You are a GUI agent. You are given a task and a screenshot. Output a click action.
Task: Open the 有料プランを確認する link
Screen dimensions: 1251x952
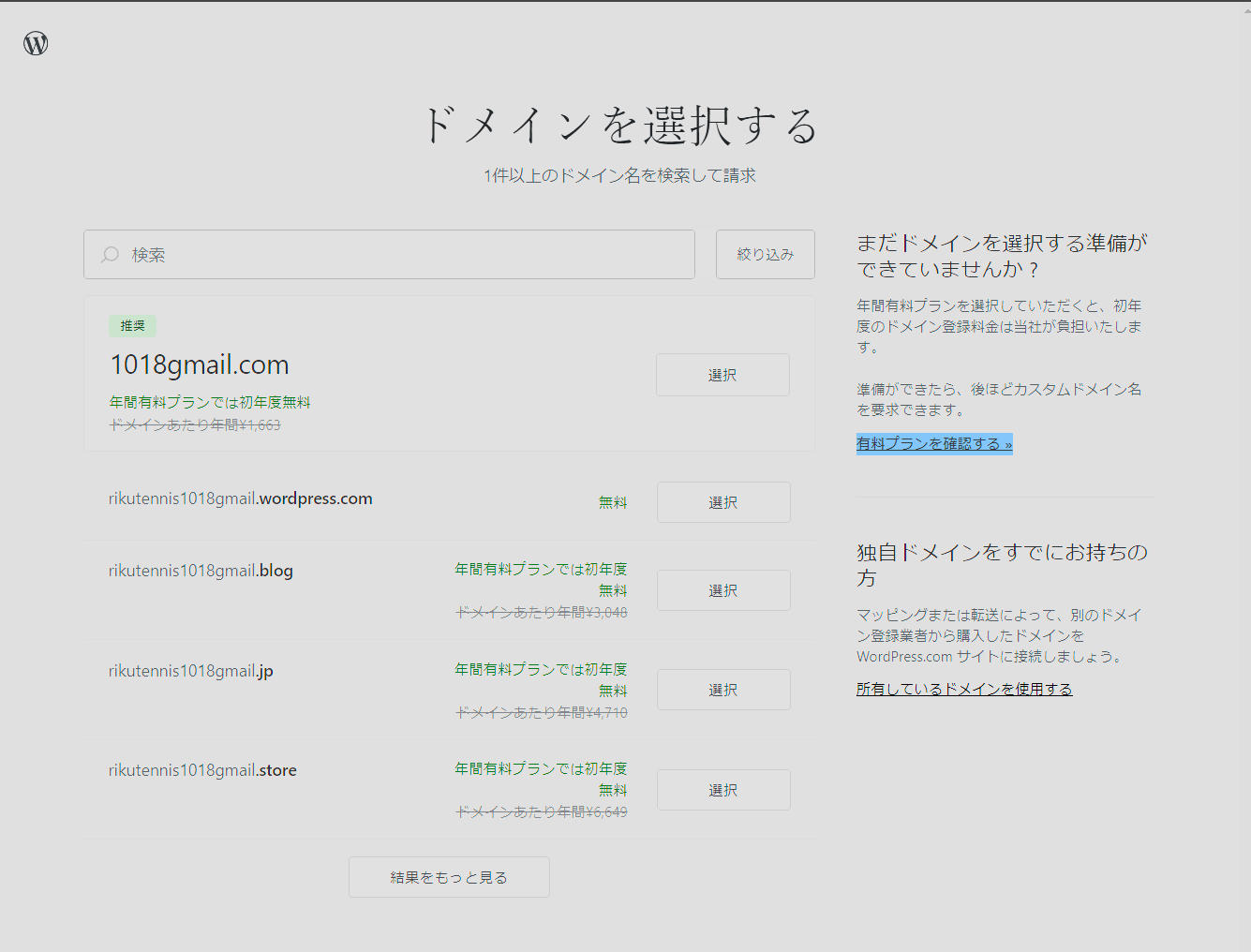[934, 443]
